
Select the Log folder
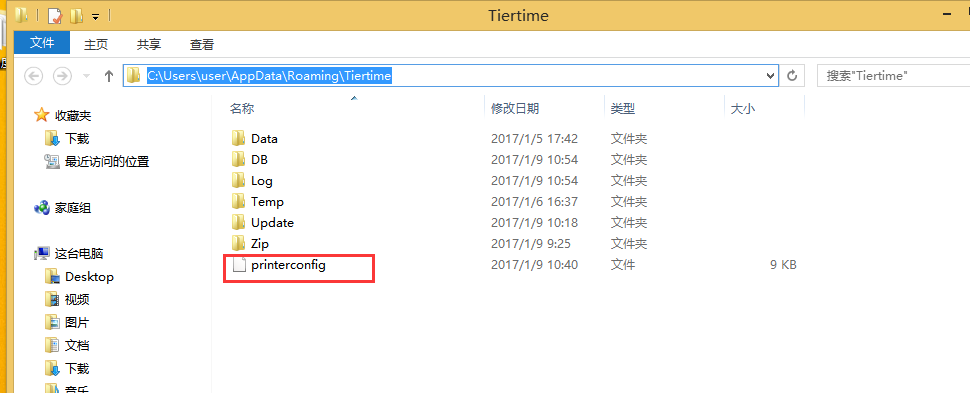262,181
